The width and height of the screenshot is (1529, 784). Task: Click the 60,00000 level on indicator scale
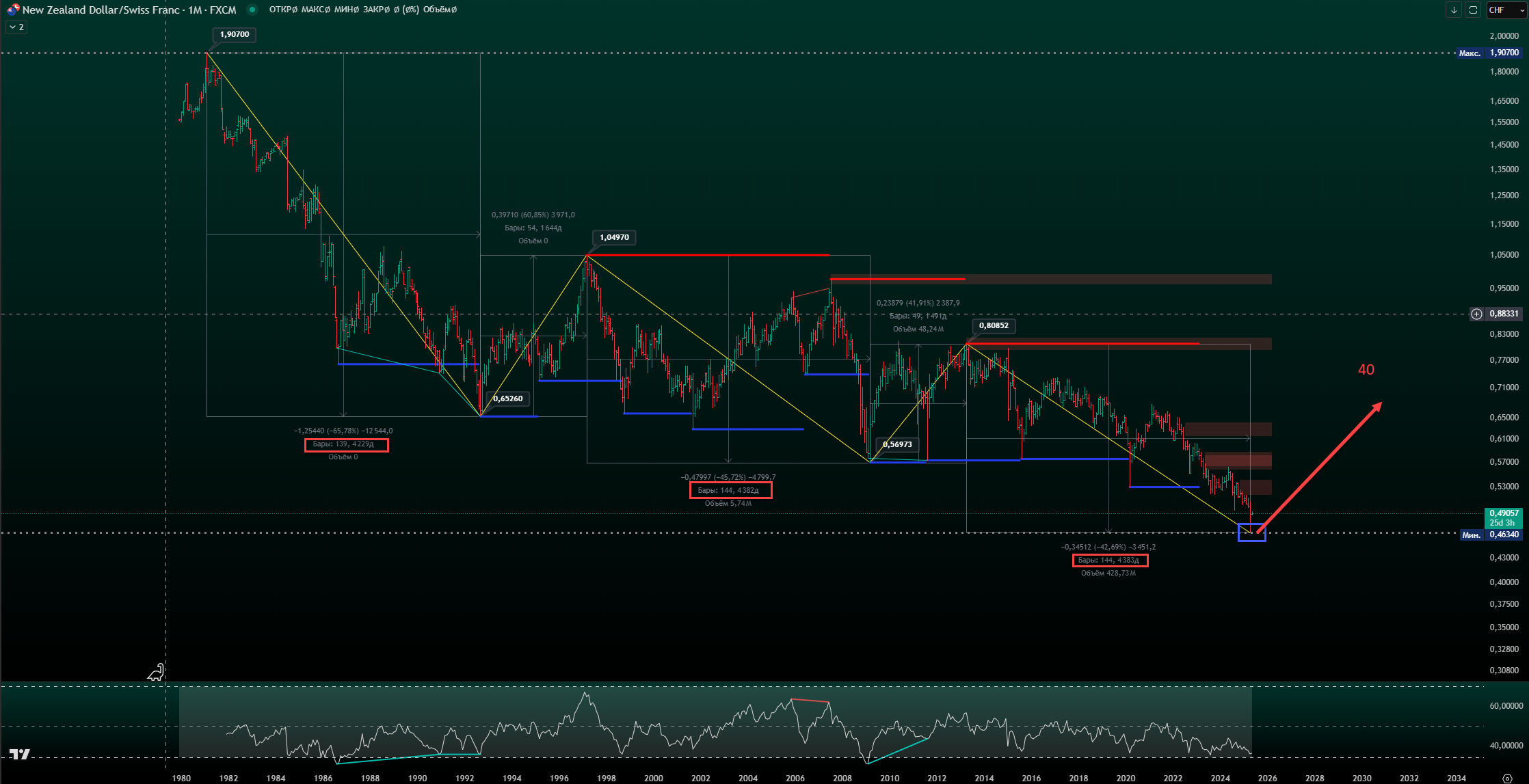1505,705
